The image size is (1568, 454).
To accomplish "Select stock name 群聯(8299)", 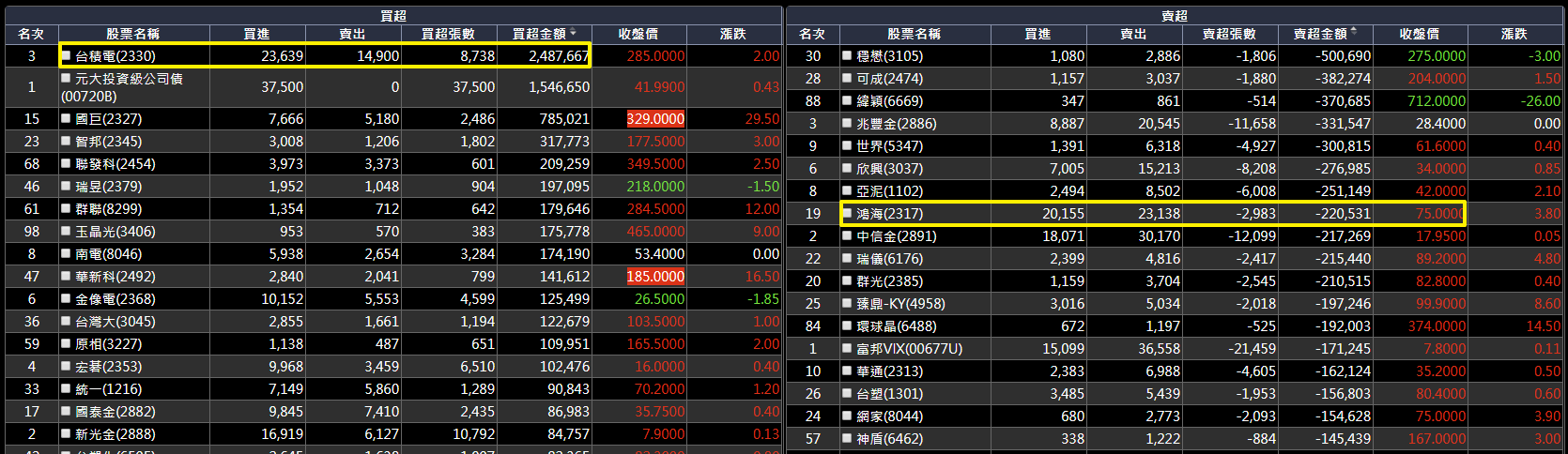I will pyautogui.click(x=109, y=209).
